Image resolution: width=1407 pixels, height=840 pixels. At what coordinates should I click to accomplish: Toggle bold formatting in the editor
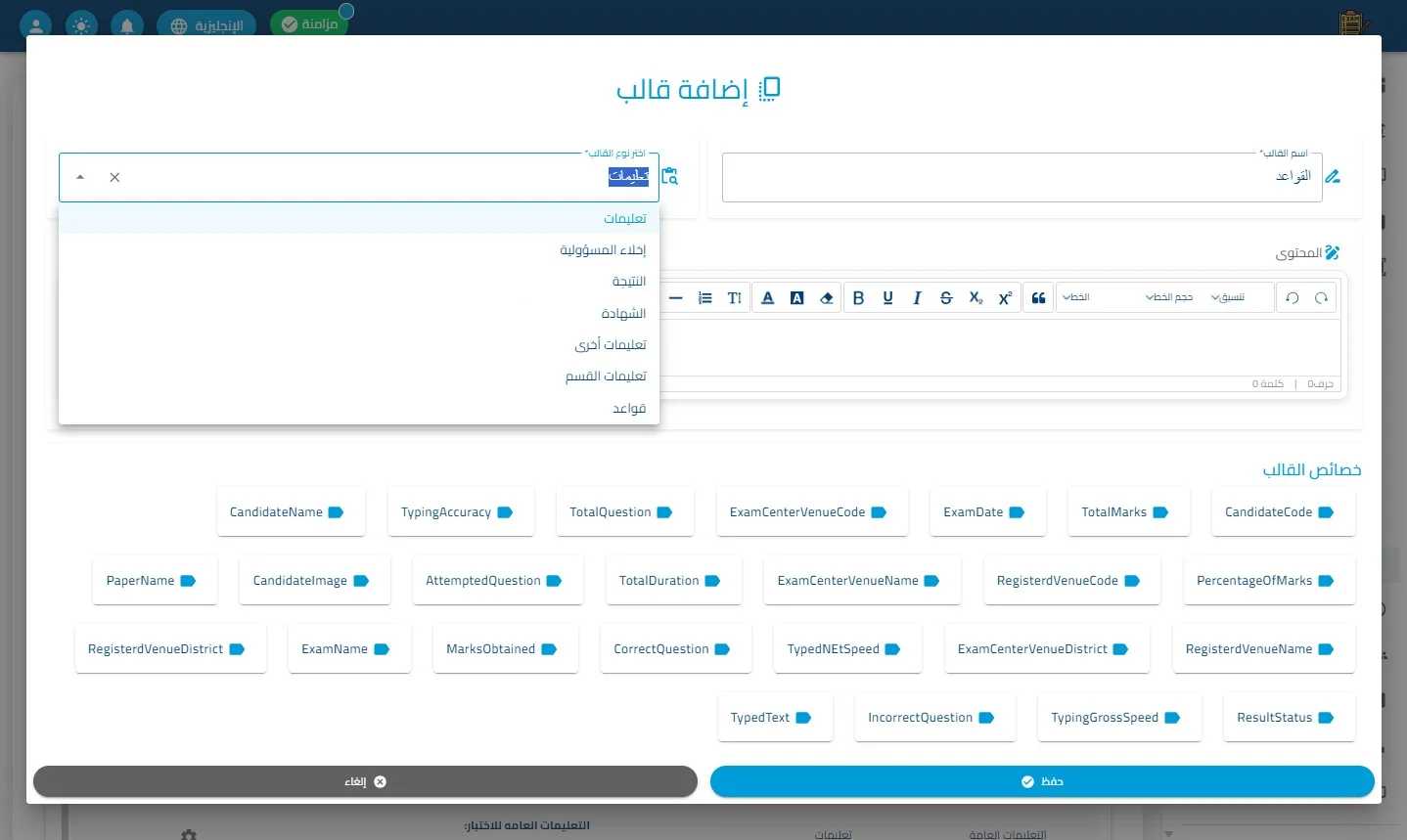click(858, 298)
